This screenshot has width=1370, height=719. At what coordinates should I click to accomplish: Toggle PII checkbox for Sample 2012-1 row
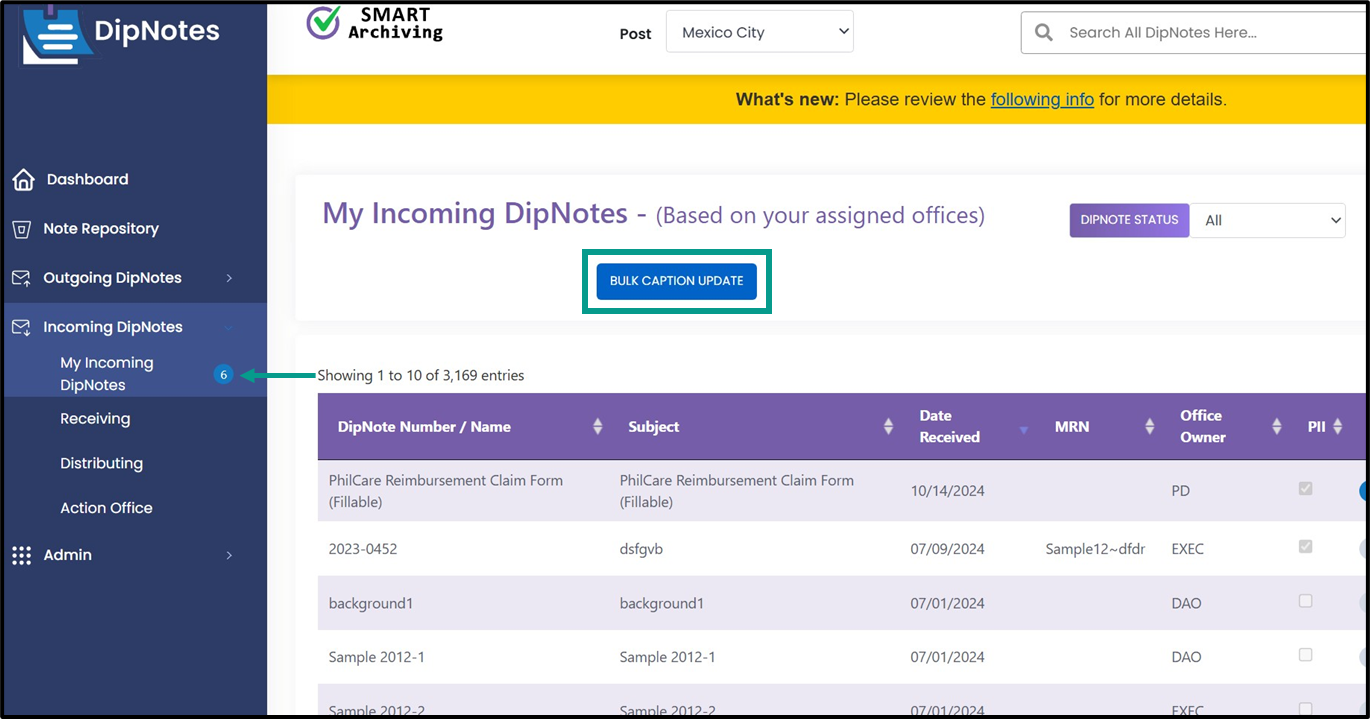click(1305, 655)
